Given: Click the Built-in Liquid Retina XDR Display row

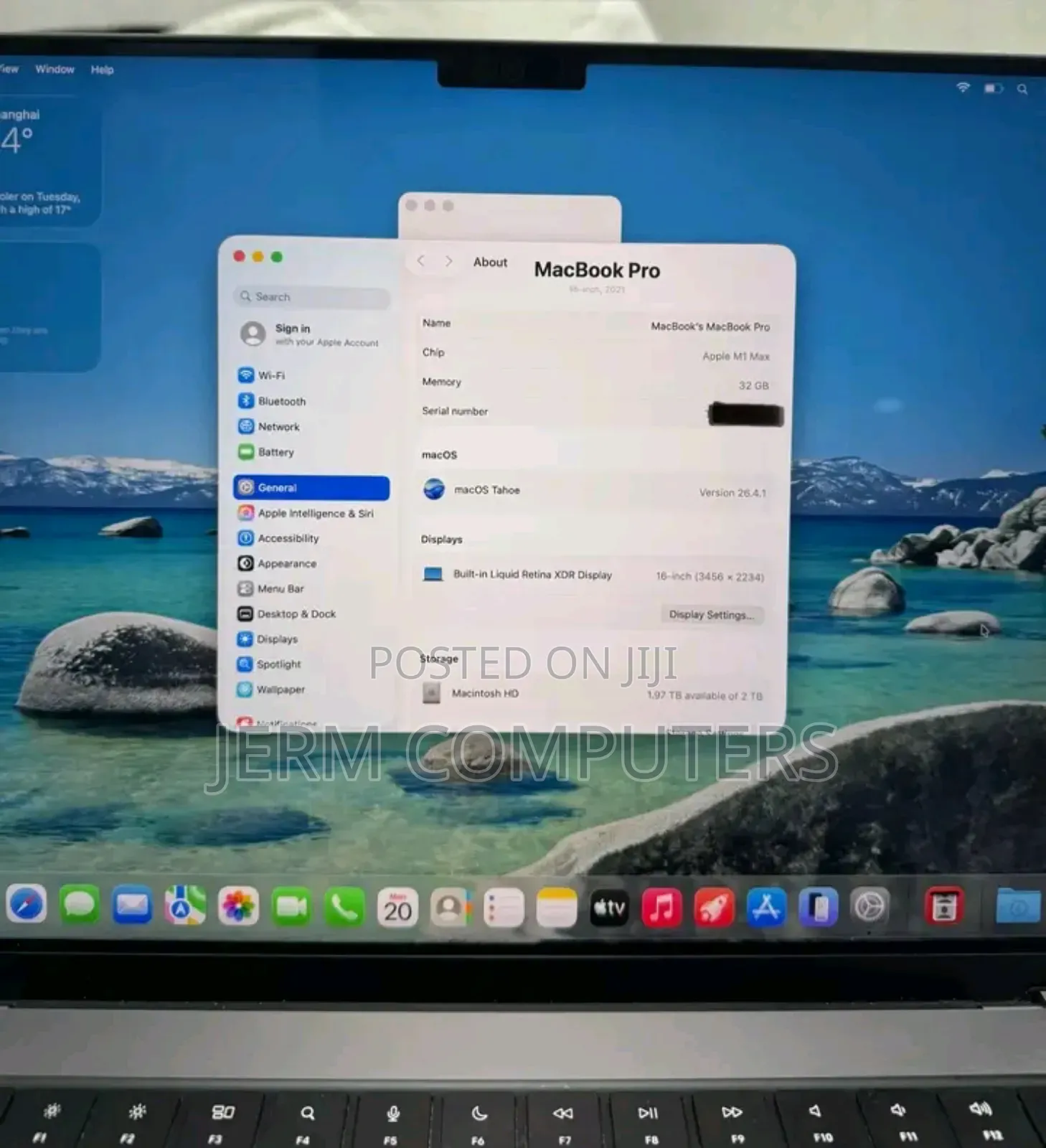Looking at the screenshot, I should tap(593, 575).
